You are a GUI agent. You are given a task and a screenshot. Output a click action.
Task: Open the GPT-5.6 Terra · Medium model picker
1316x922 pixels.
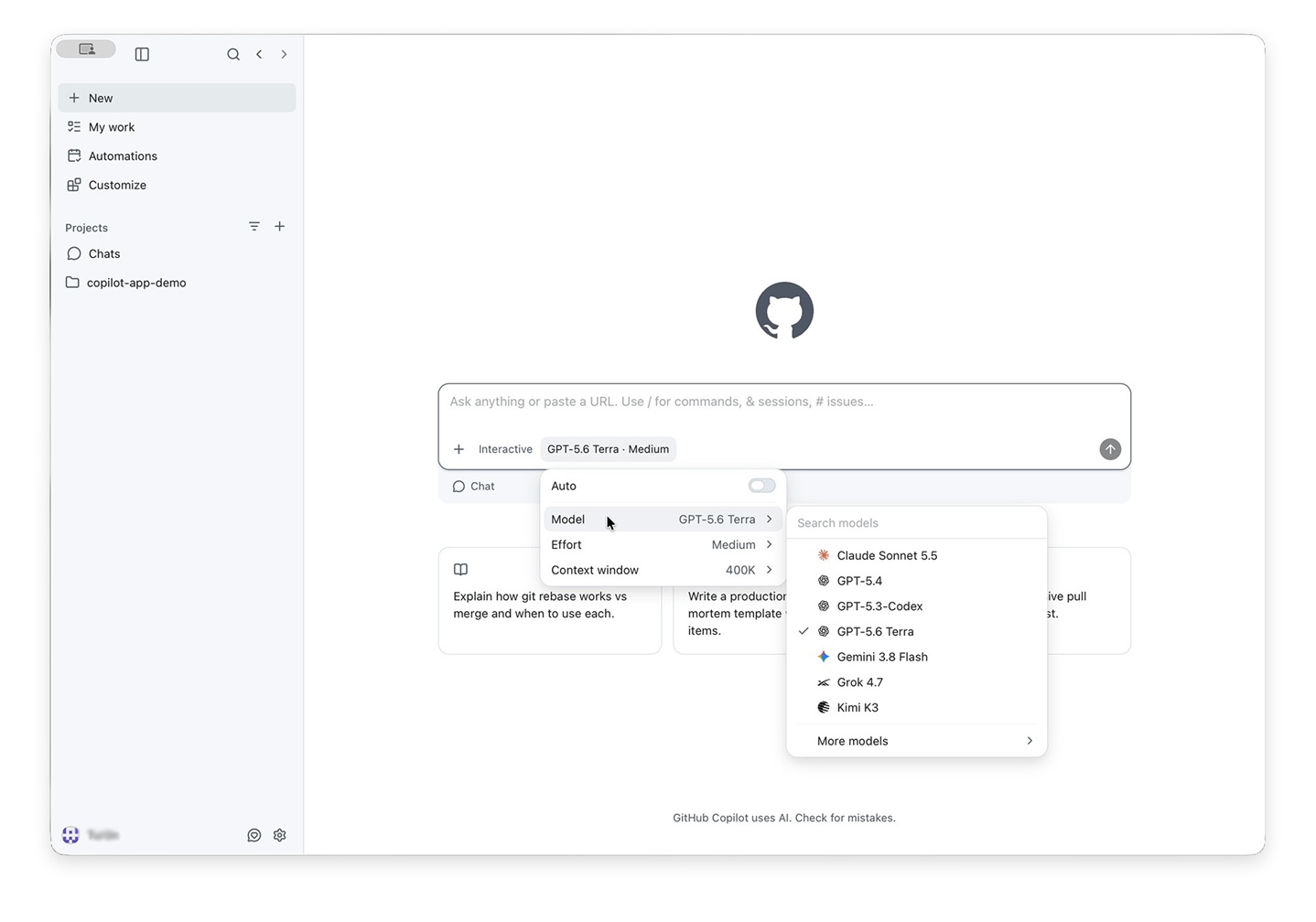(x=608, y=449)
